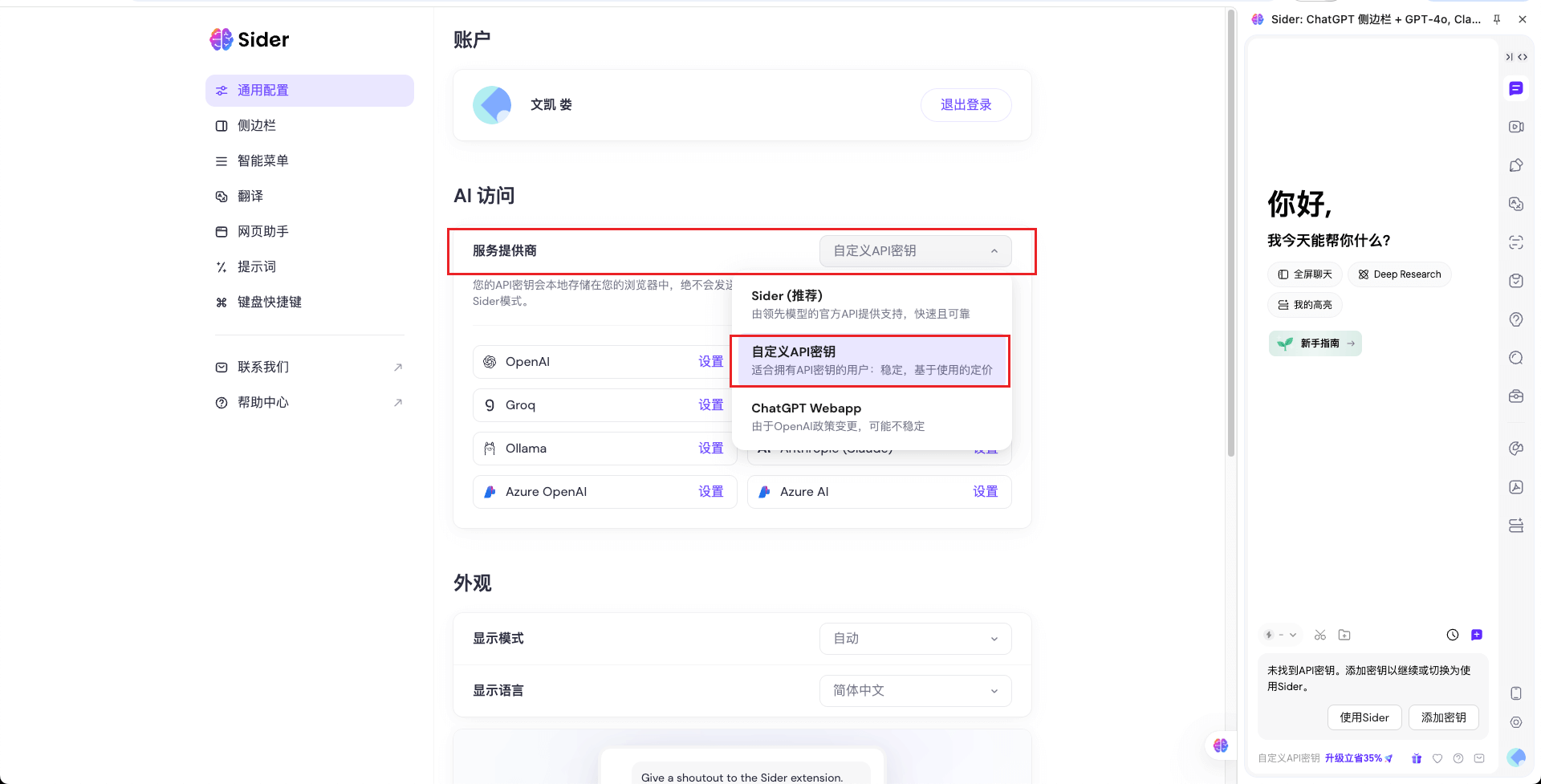The width and height of the screenshot is (1541, 784).
Task: Click the OCR screenshot scan icon
Action: click(x=1516, y=242)
